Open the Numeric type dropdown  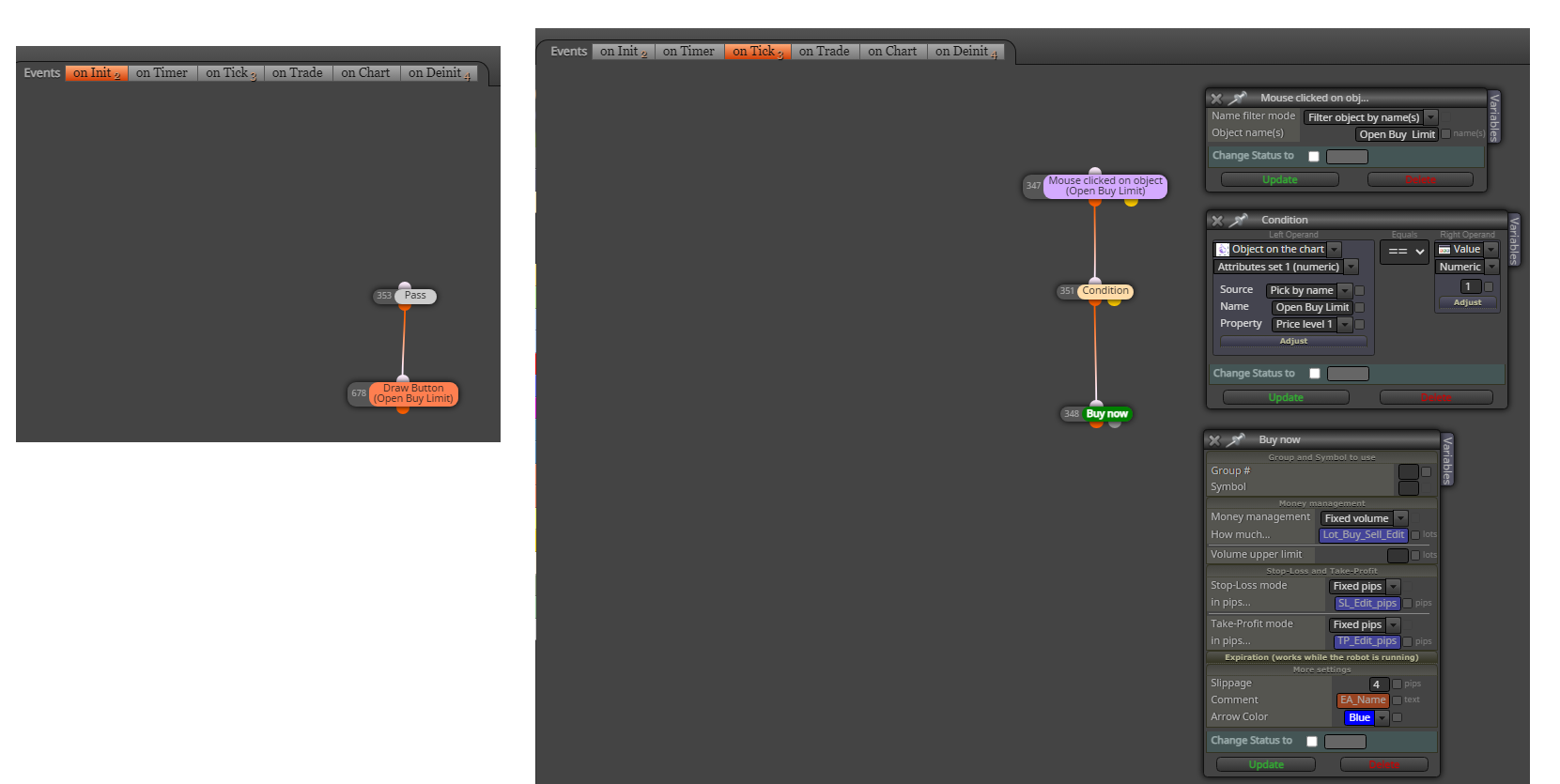[1466, 268]
